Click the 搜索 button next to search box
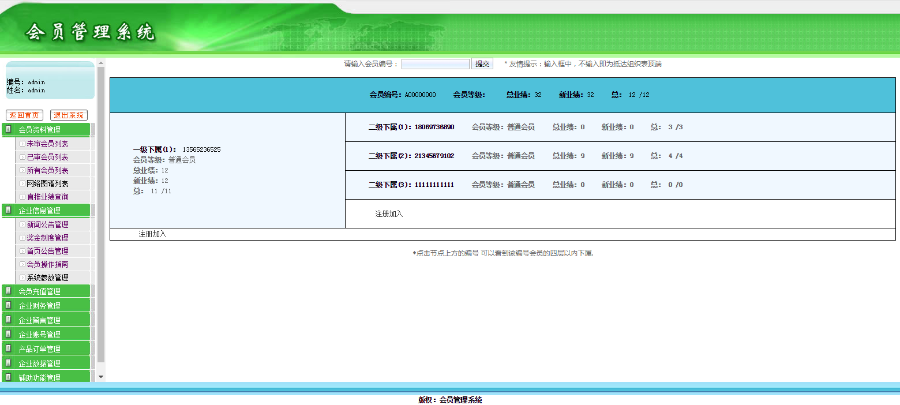Image resolution: width=900 pixels, height=405 pixels. tap(482, 64)
